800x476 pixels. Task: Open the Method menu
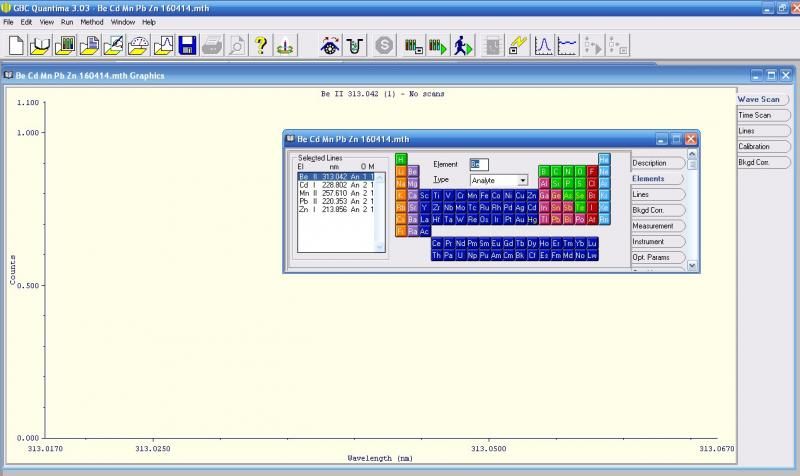coord(92,22)
